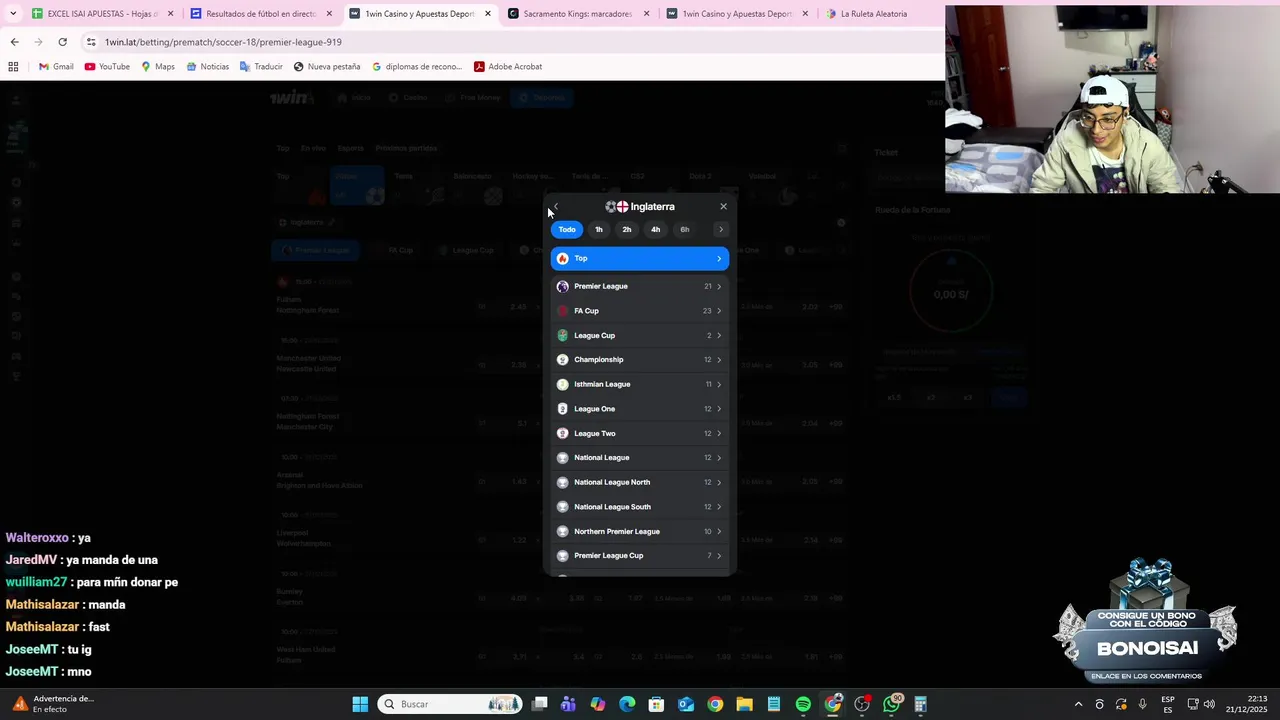Image resolution: width=1280 pixels, height=720 pixels.
Task: Click the League Cup logo icon
Action: coord(563,336)
